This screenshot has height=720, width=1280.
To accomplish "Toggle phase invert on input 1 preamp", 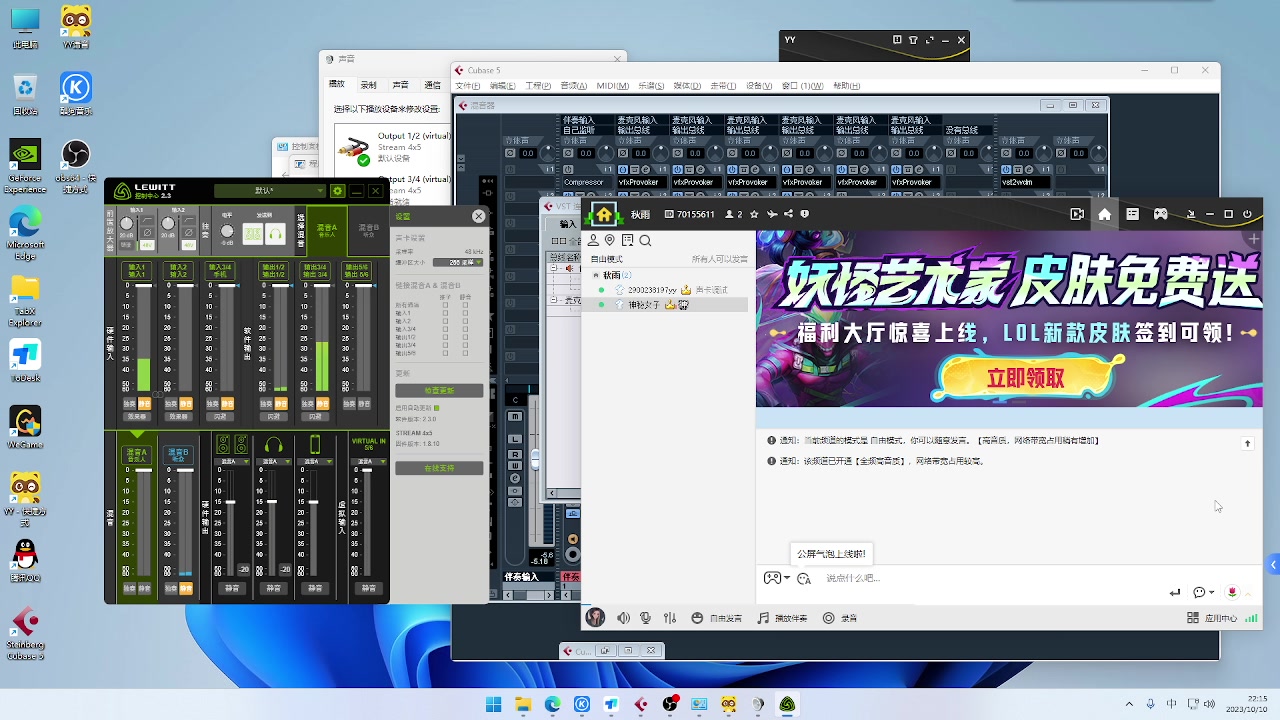I will pyautogui.click(x=147, y=233).
